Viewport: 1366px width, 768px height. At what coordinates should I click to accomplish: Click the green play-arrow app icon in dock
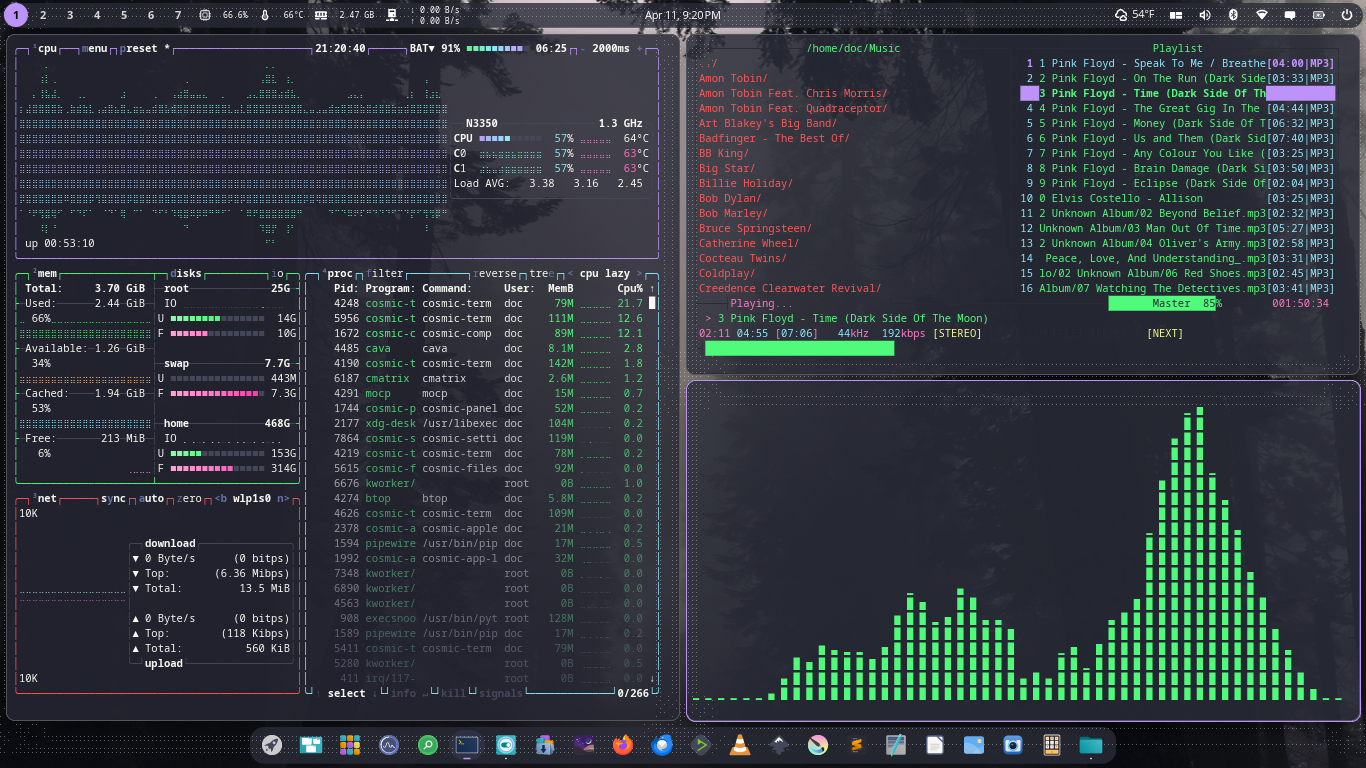pyautogui.click(x=701, y=745)
